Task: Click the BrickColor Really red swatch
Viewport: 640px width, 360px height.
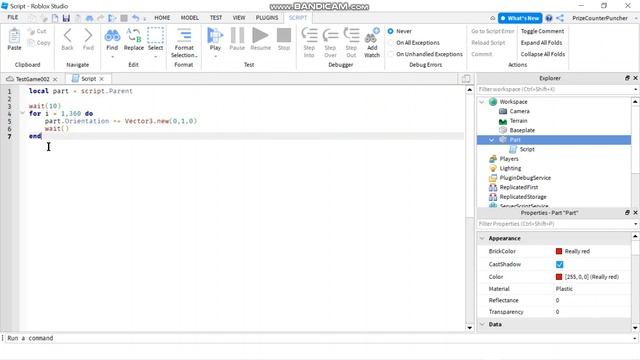Action: tap(559, 251)
